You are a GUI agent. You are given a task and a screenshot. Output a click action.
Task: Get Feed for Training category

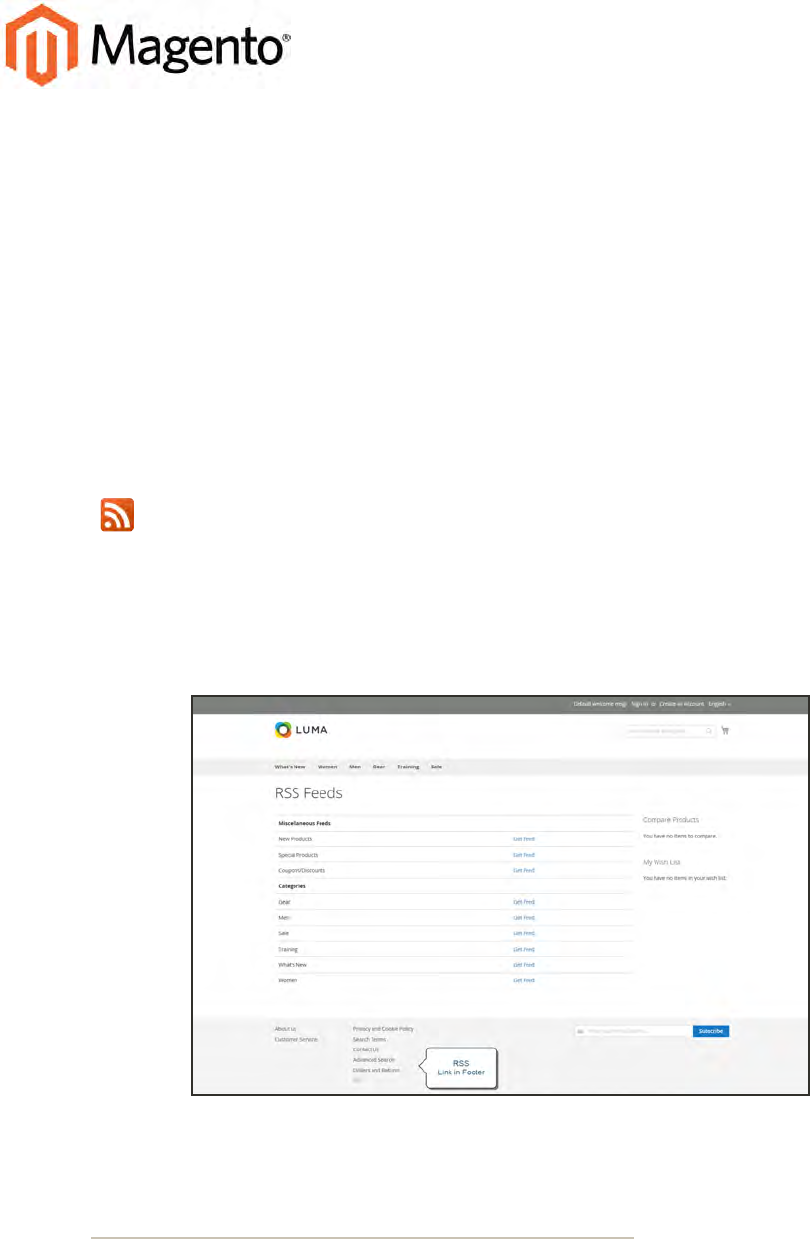click(x=524, y=949)
